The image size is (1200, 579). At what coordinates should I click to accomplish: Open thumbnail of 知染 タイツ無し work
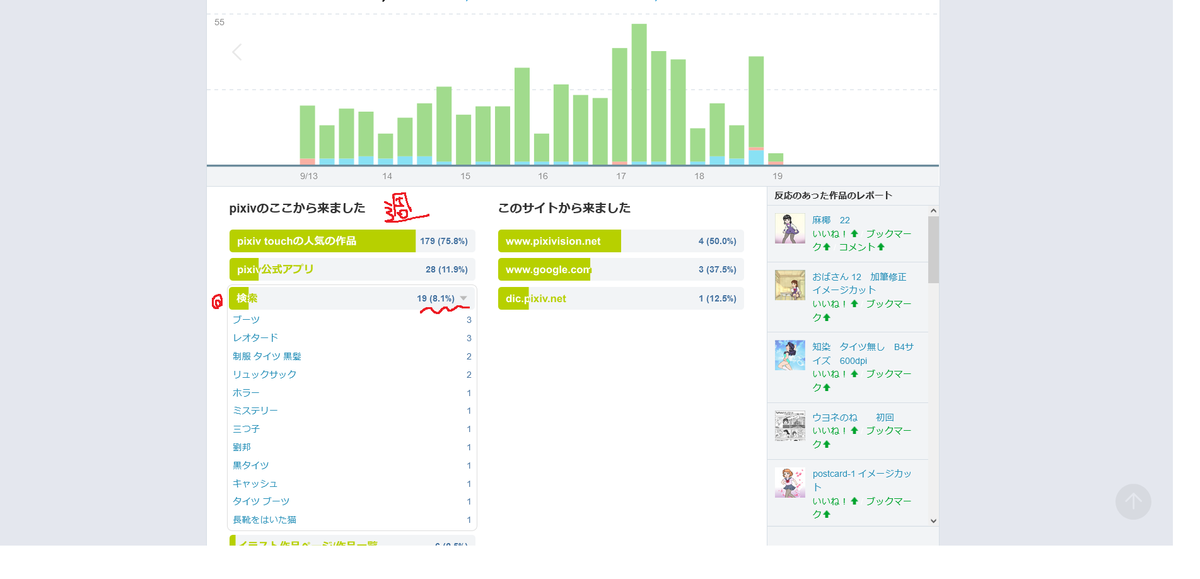pos(790,355)
